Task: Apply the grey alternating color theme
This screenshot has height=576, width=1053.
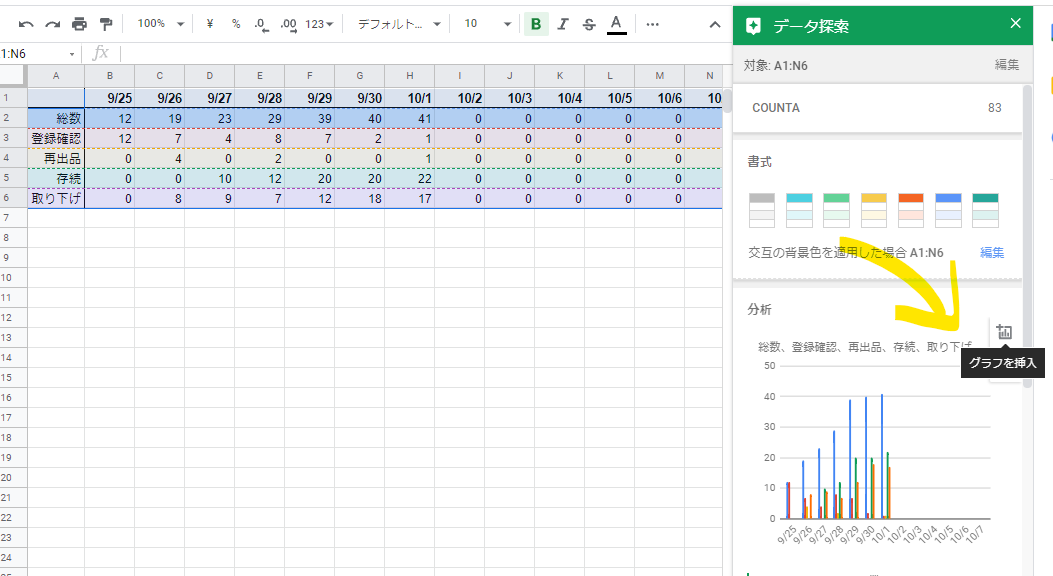Action: [762, 211]
